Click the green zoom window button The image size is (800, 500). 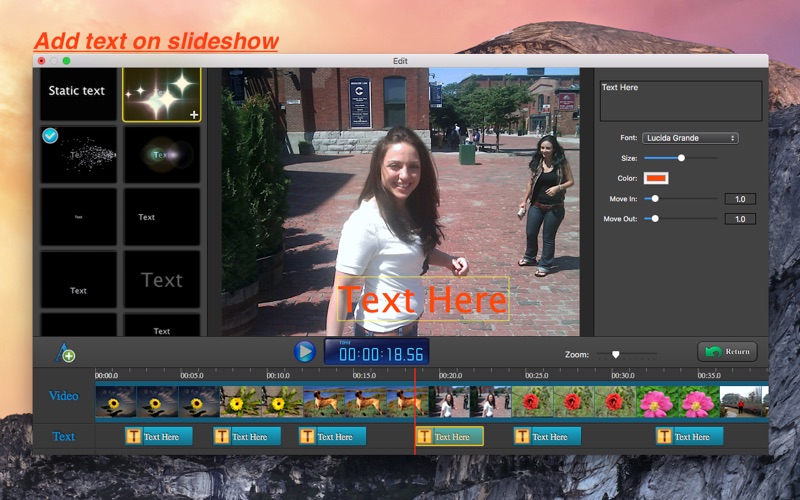click(66, 61)
